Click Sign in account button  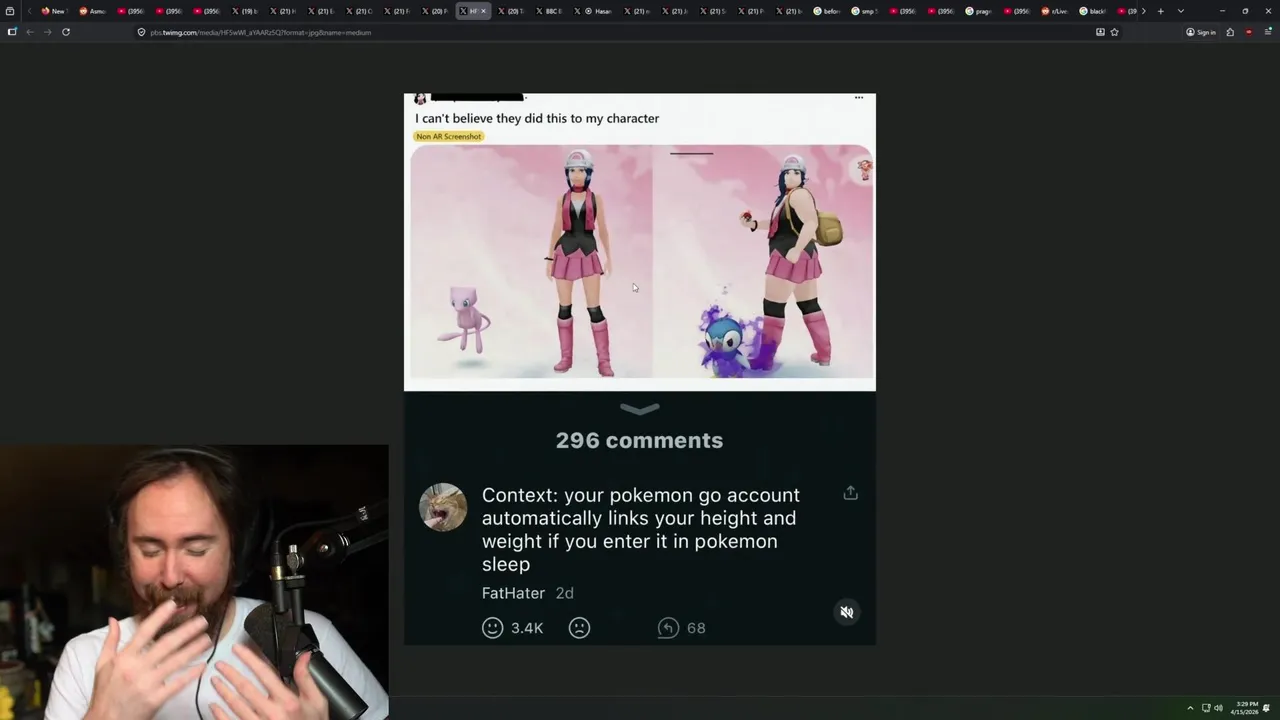tap(1201, 32)
